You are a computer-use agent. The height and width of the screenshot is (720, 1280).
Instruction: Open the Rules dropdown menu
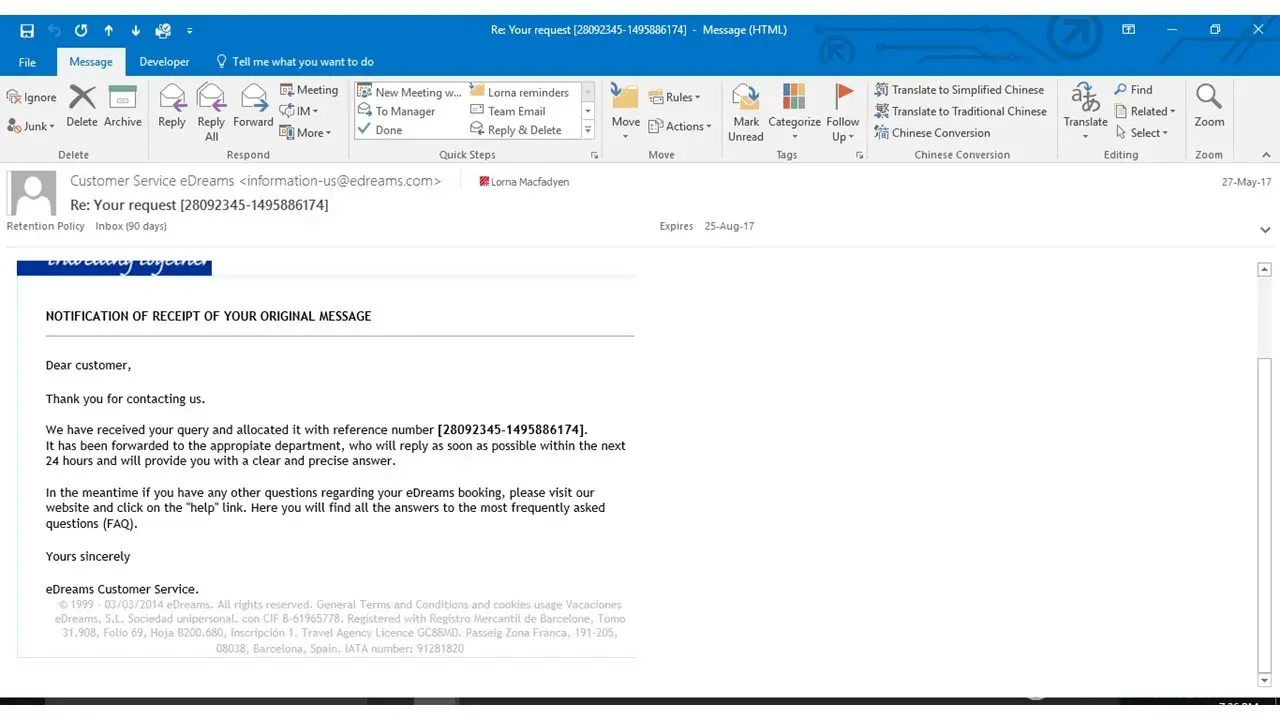(x=675, y=97)
